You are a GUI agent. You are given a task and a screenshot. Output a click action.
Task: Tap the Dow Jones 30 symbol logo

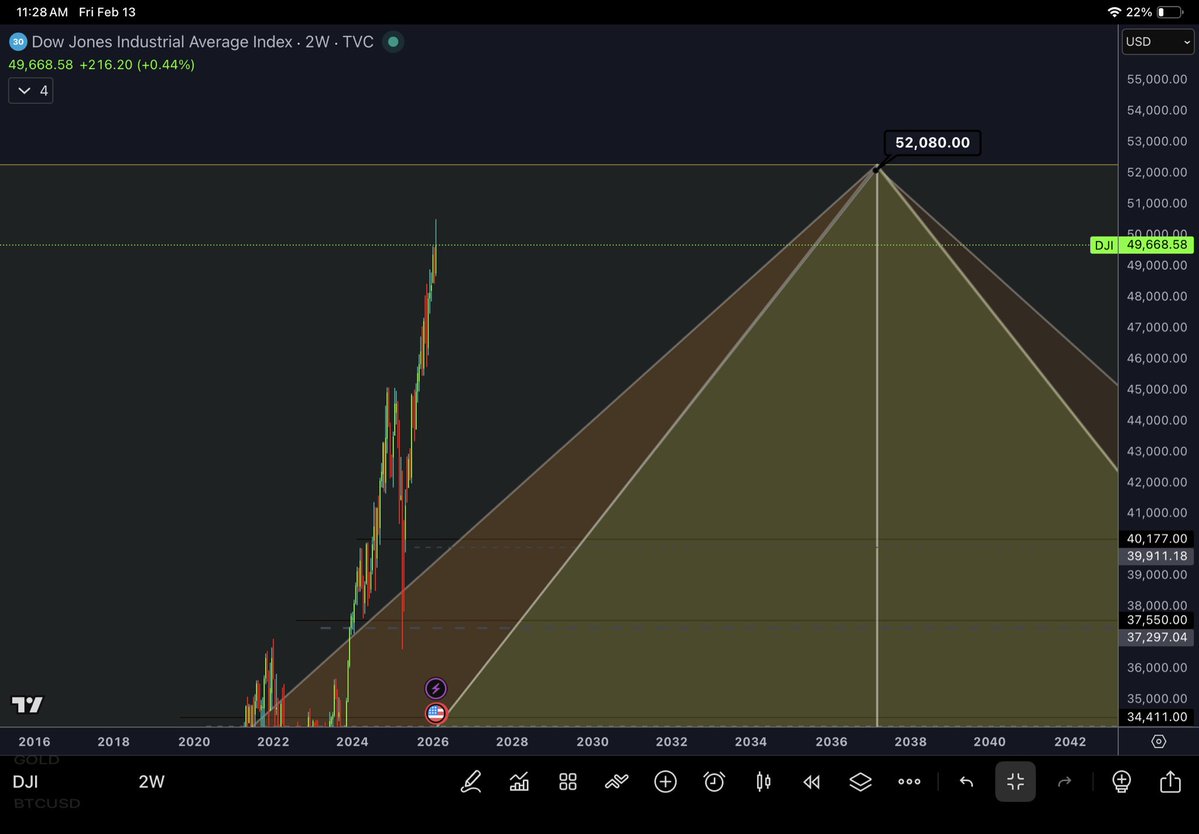pos(18,41)
